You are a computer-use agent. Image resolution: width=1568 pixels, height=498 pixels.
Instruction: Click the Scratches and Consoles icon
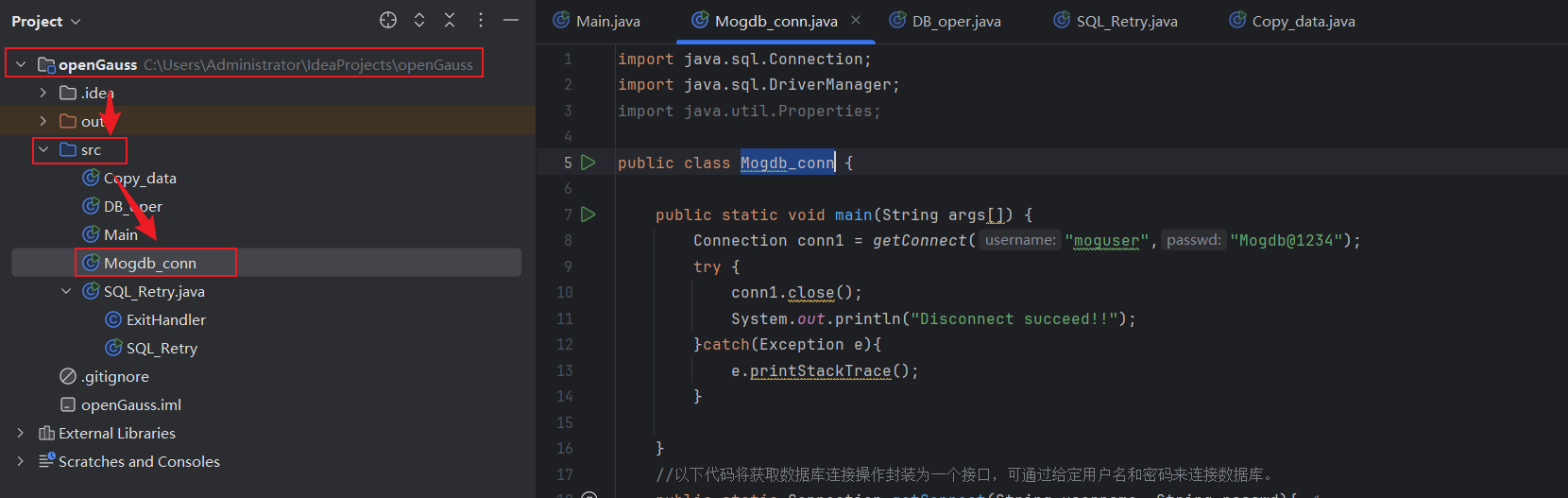coord(46,461)
